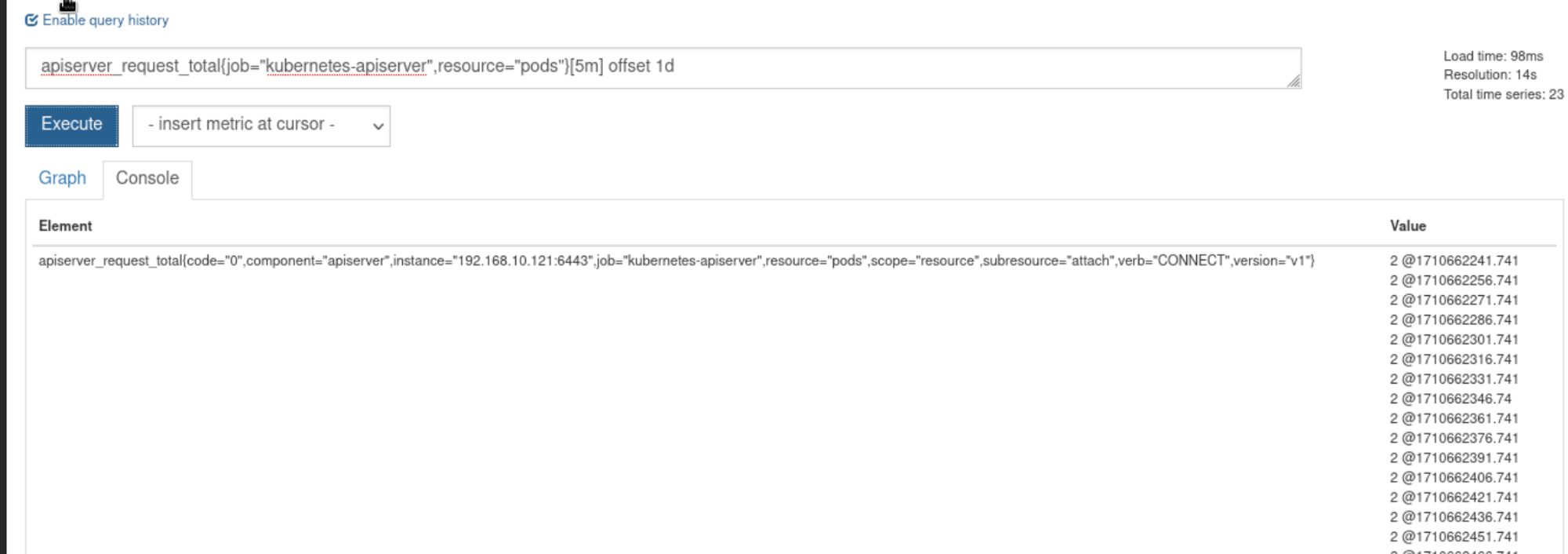Select the value at timestamp 1710662241.741
This screenshot has width=1568, height=554.
click(1454, 261)
